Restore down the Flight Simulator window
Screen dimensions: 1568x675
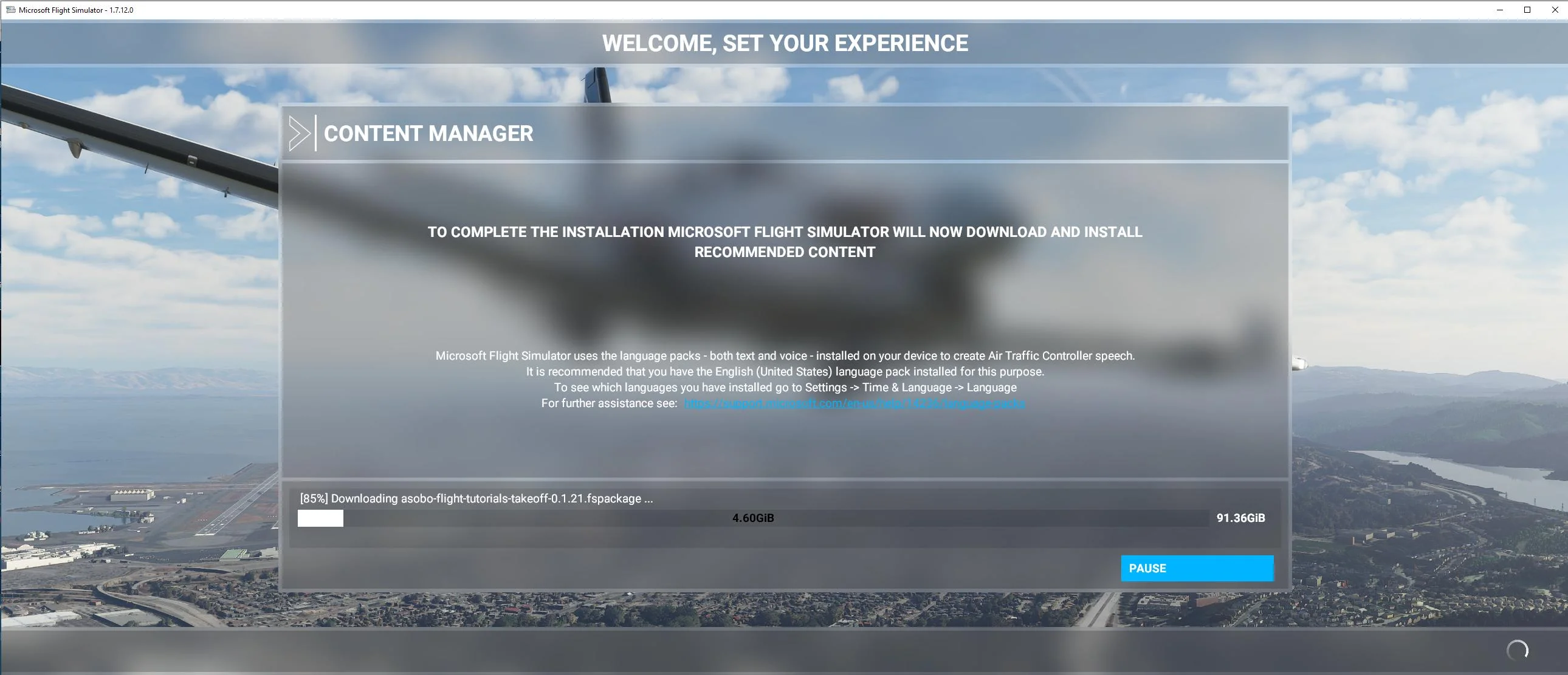click(1527, 10)
